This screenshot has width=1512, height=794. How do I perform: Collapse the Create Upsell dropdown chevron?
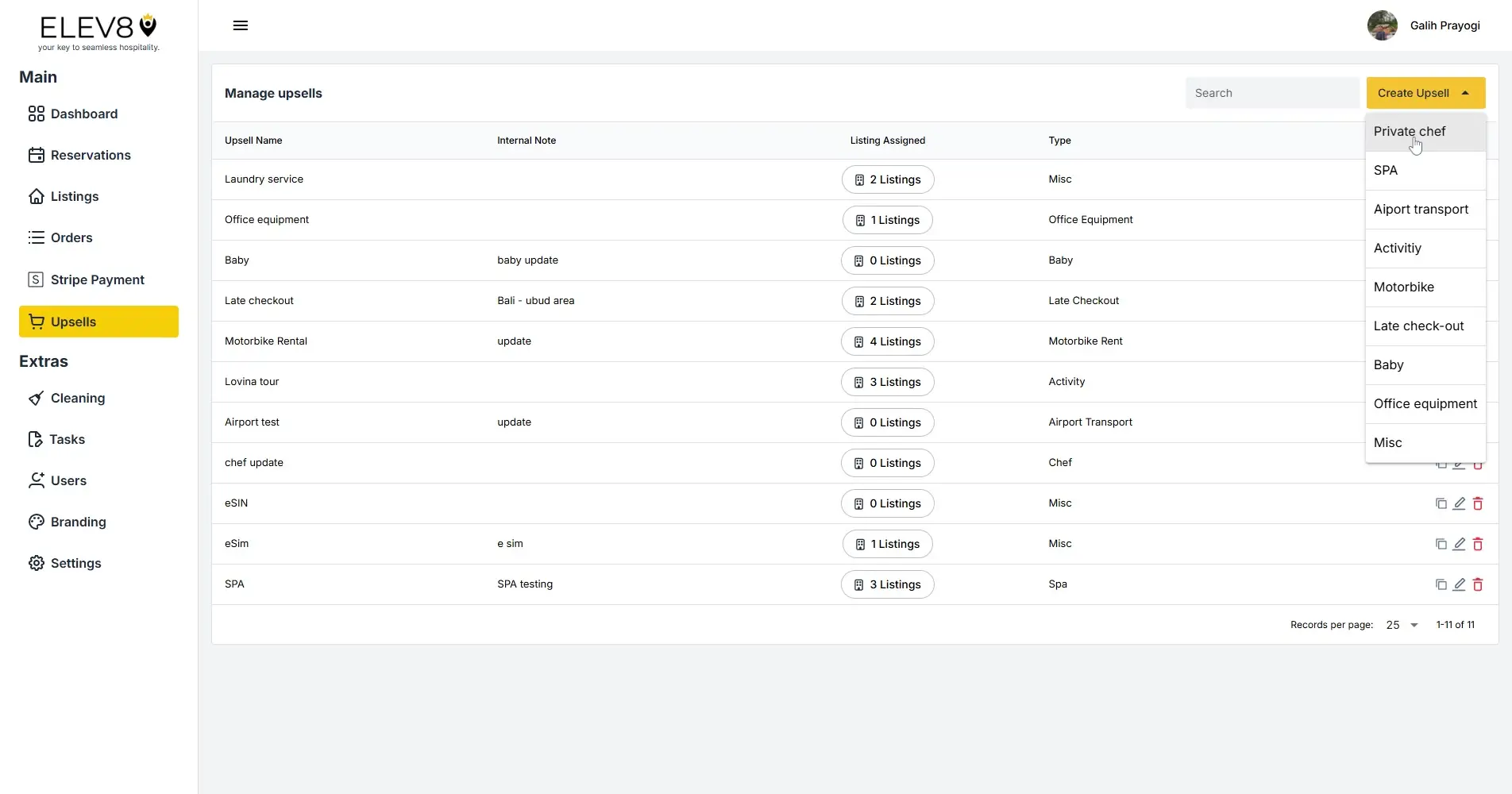click(x=1465, y=93)
